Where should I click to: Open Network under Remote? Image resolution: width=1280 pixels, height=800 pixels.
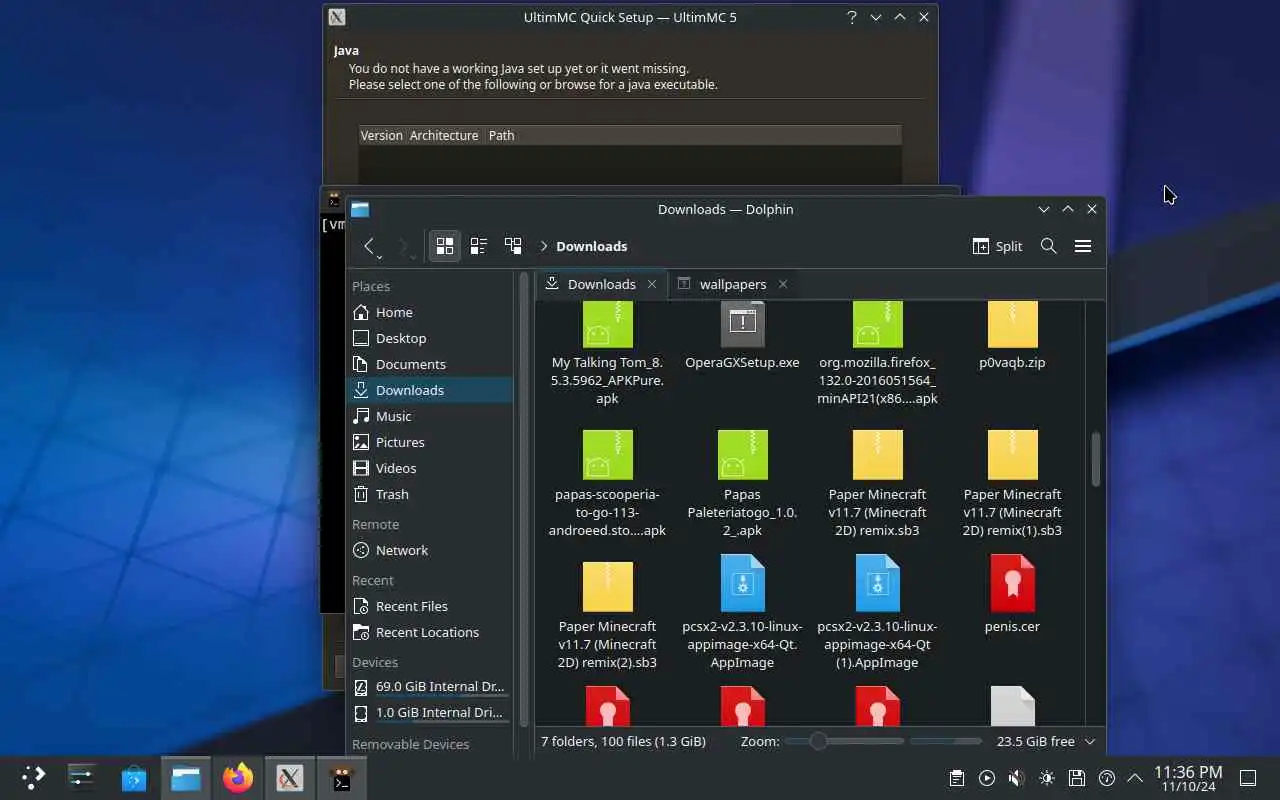click(430, 550)
